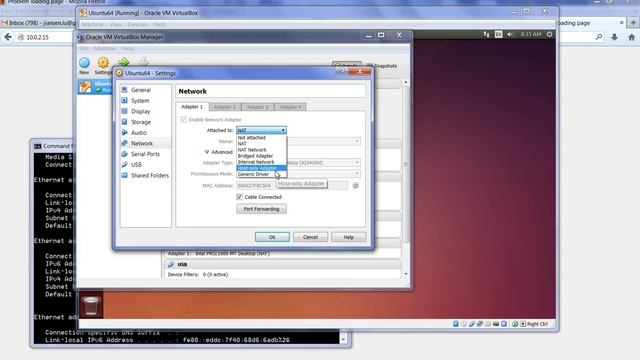This screenshot has width=640, height=360.
Task: Open Serial Ports settings category
Action: pyautogui.click(x=145, y=154)
